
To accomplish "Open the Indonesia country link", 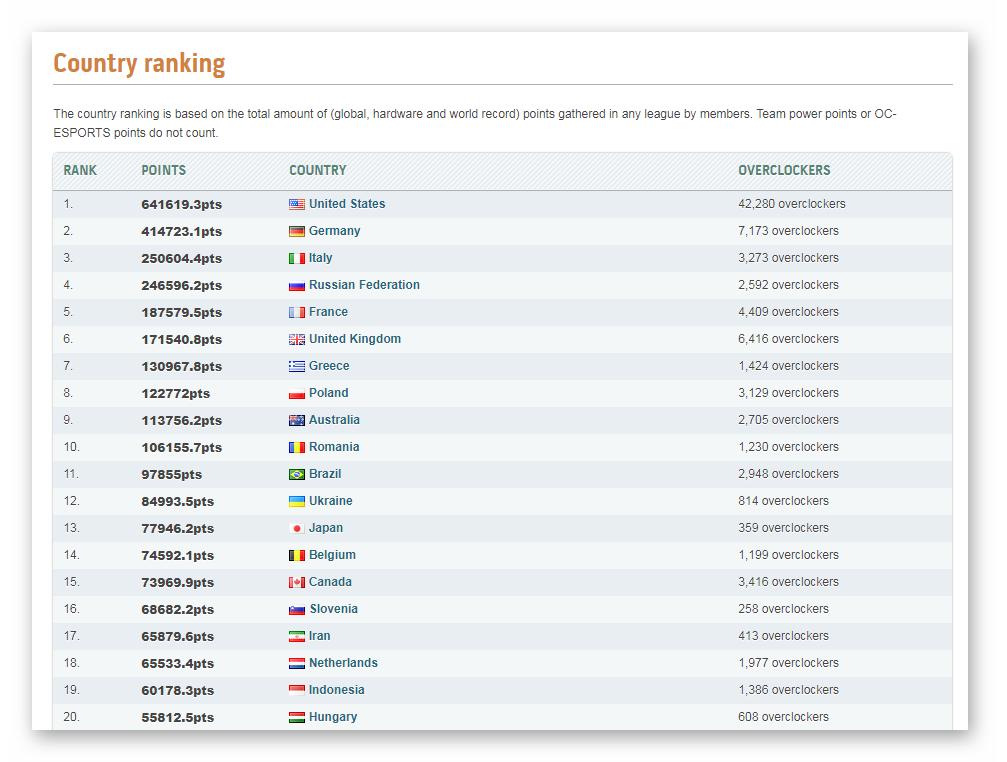I will point(337,689).
